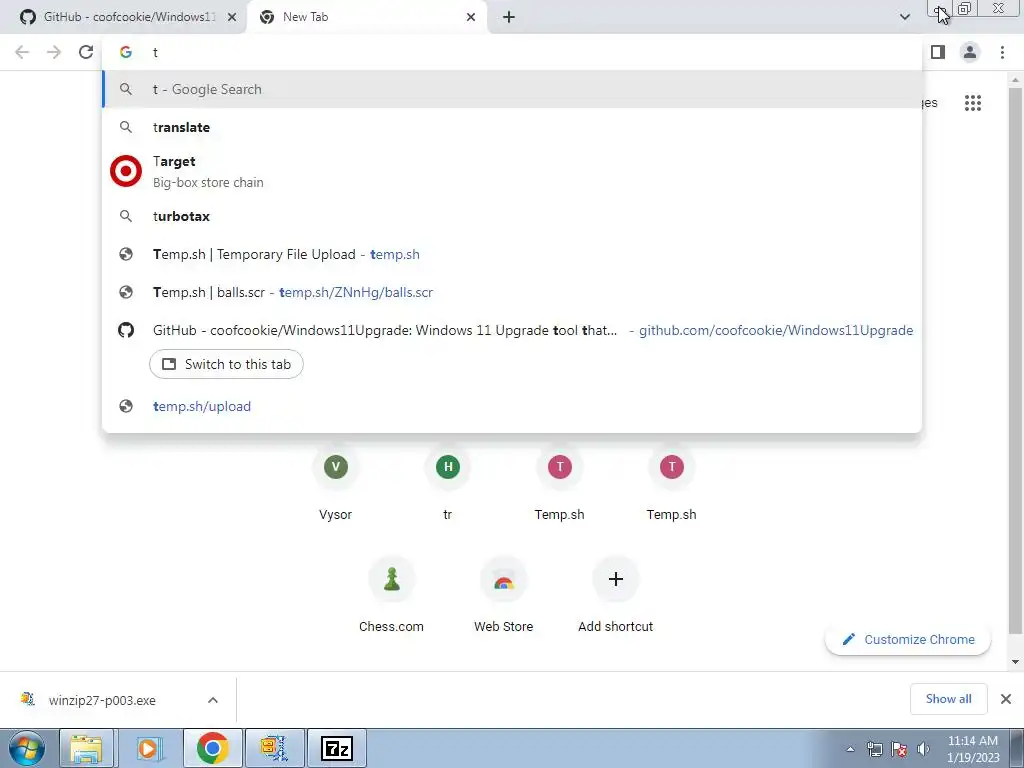Open the temp.sh/upload suggestion
The height and width of the screenshot is (768, 1024).
512,406
